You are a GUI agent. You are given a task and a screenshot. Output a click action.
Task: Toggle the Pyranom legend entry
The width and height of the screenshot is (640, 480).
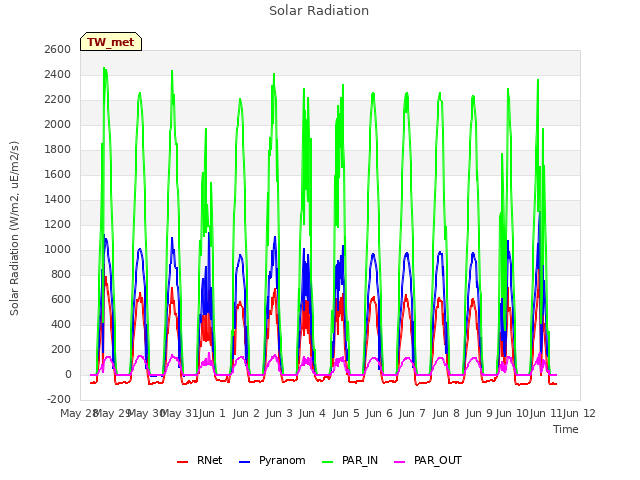pos(272,460)
